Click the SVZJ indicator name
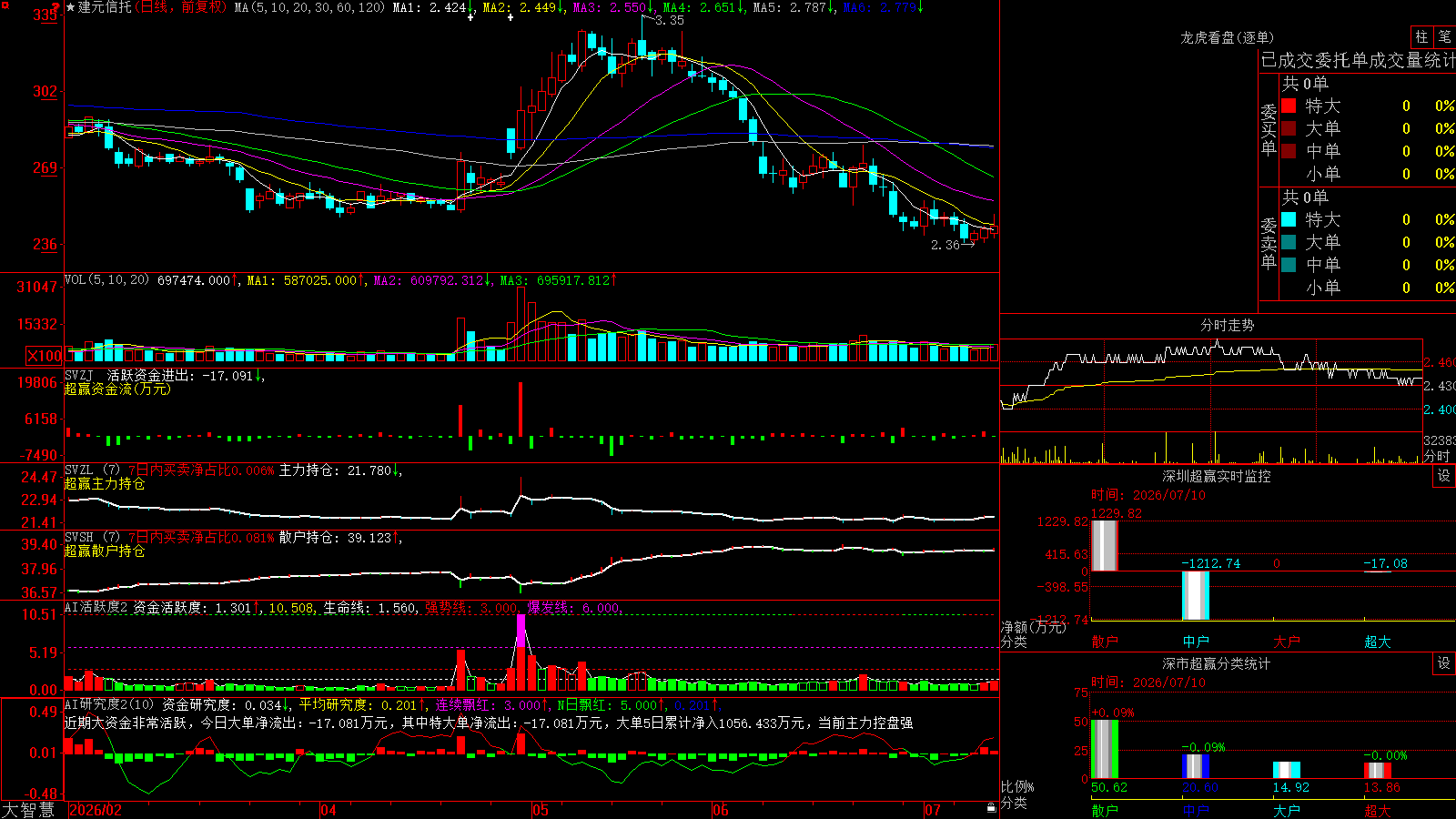This screenshot has height=819, width=1456. pos(79,376)
